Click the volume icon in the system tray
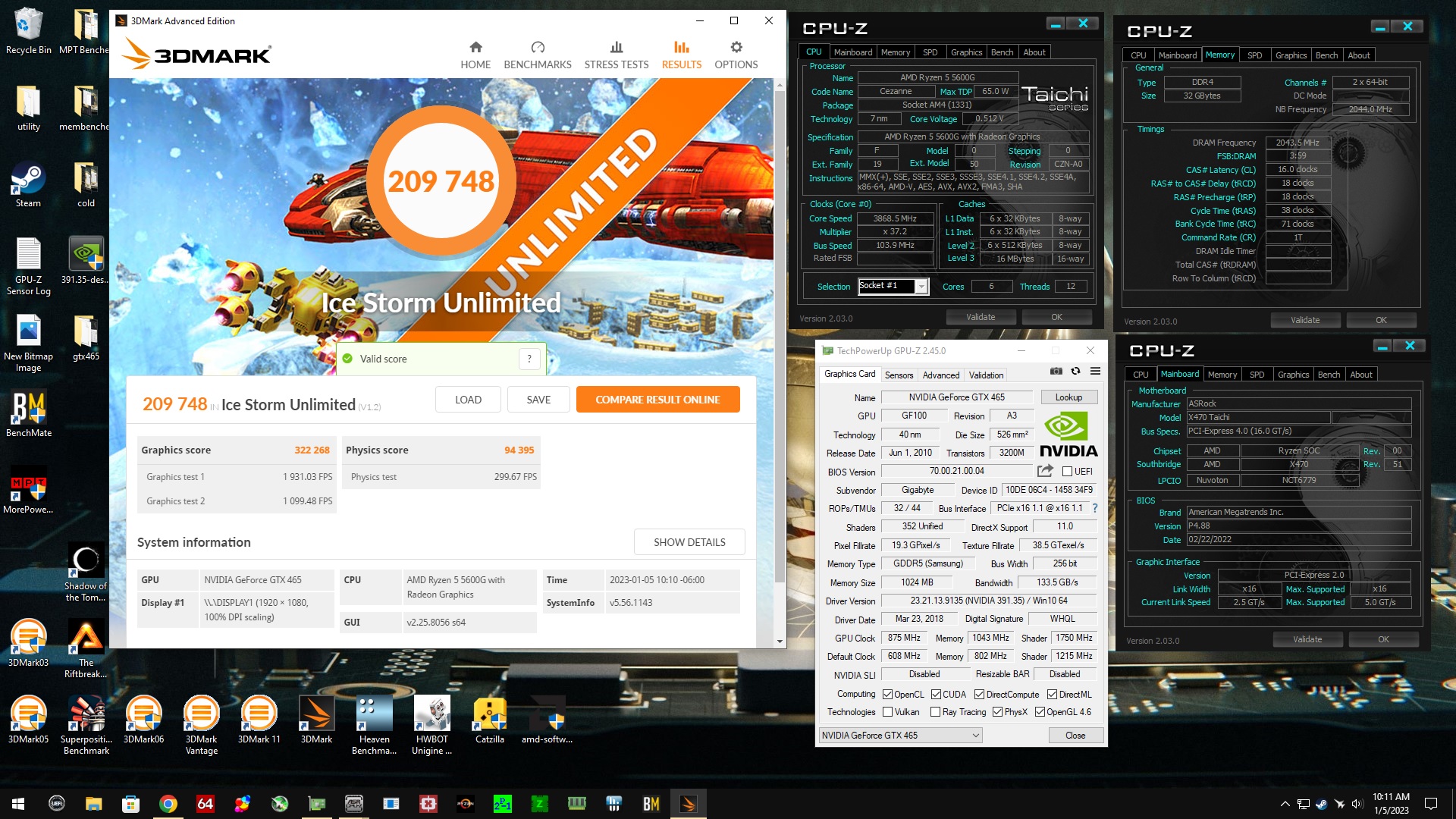The image size is (1456, 819). click(1357, 804)
